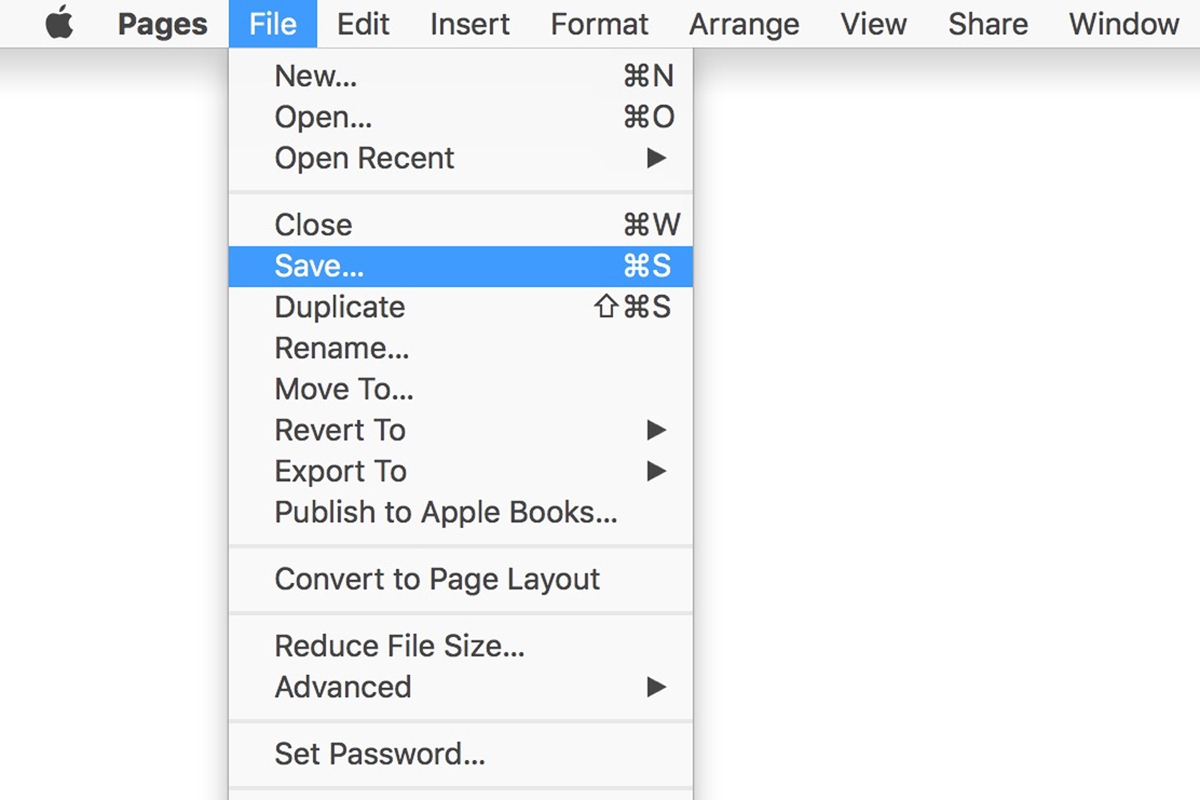Screen dimensions: 1200x800
Task: Choose Rename… menu entry
Action: coord(461,348)
